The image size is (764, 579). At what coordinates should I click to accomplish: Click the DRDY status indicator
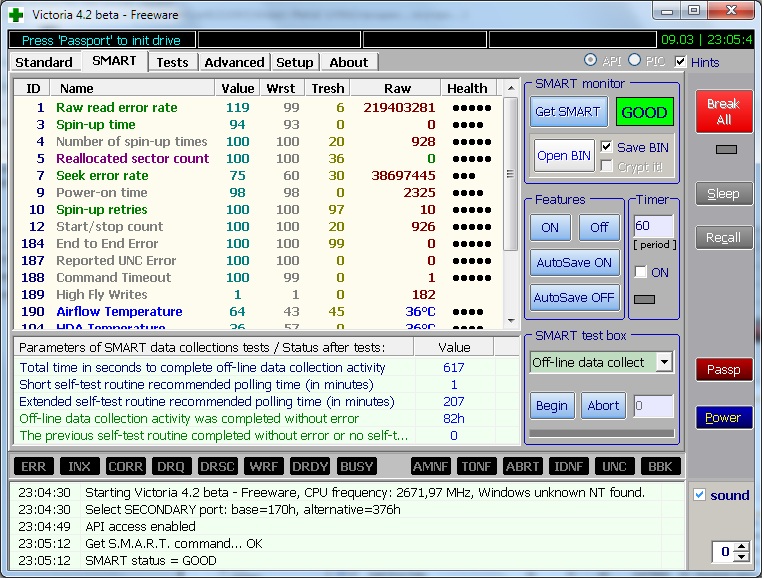point(310,467)
